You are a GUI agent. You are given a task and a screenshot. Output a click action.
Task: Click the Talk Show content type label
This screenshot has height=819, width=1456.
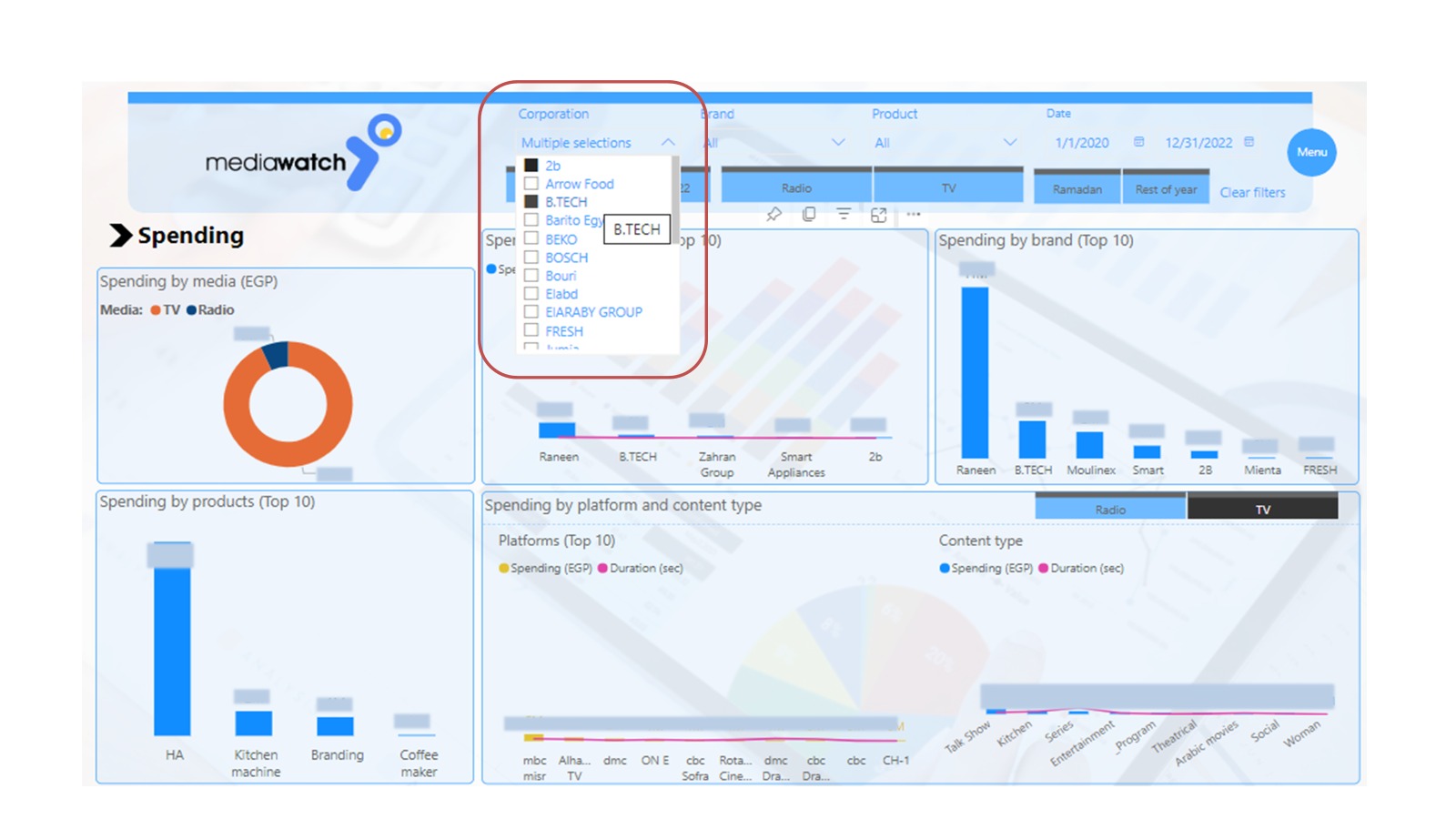(x=967, y=737)
